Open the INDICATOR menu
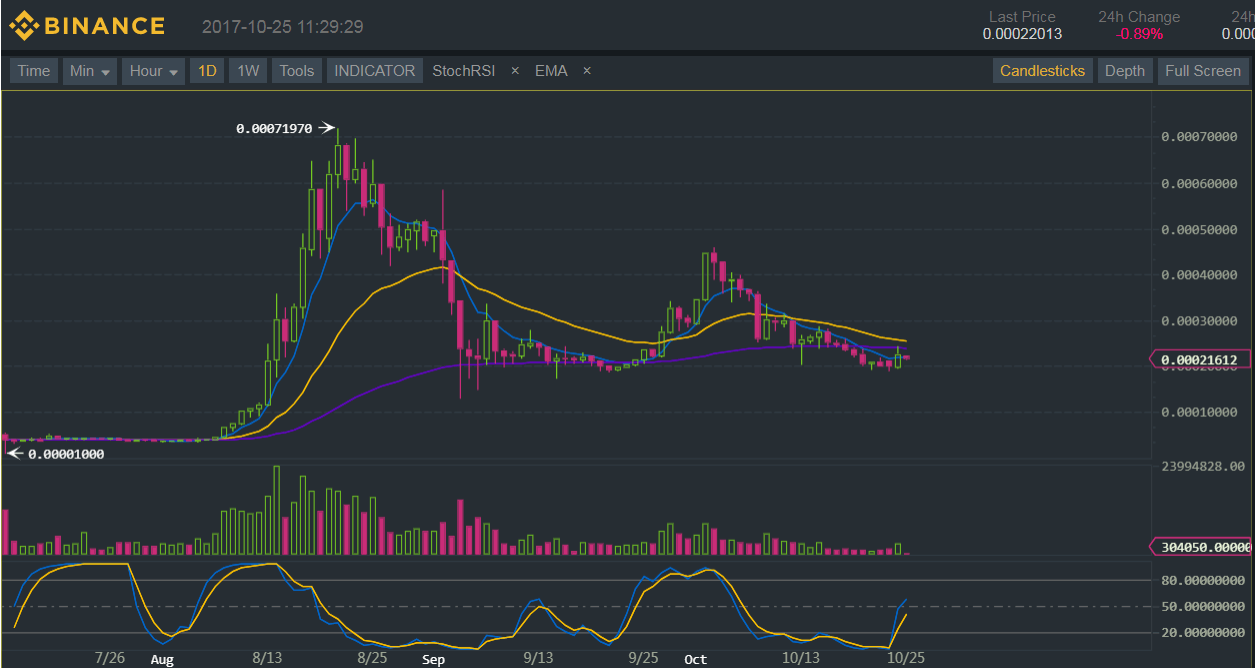This screenshot has height=668, width=1255. point(374,71)
